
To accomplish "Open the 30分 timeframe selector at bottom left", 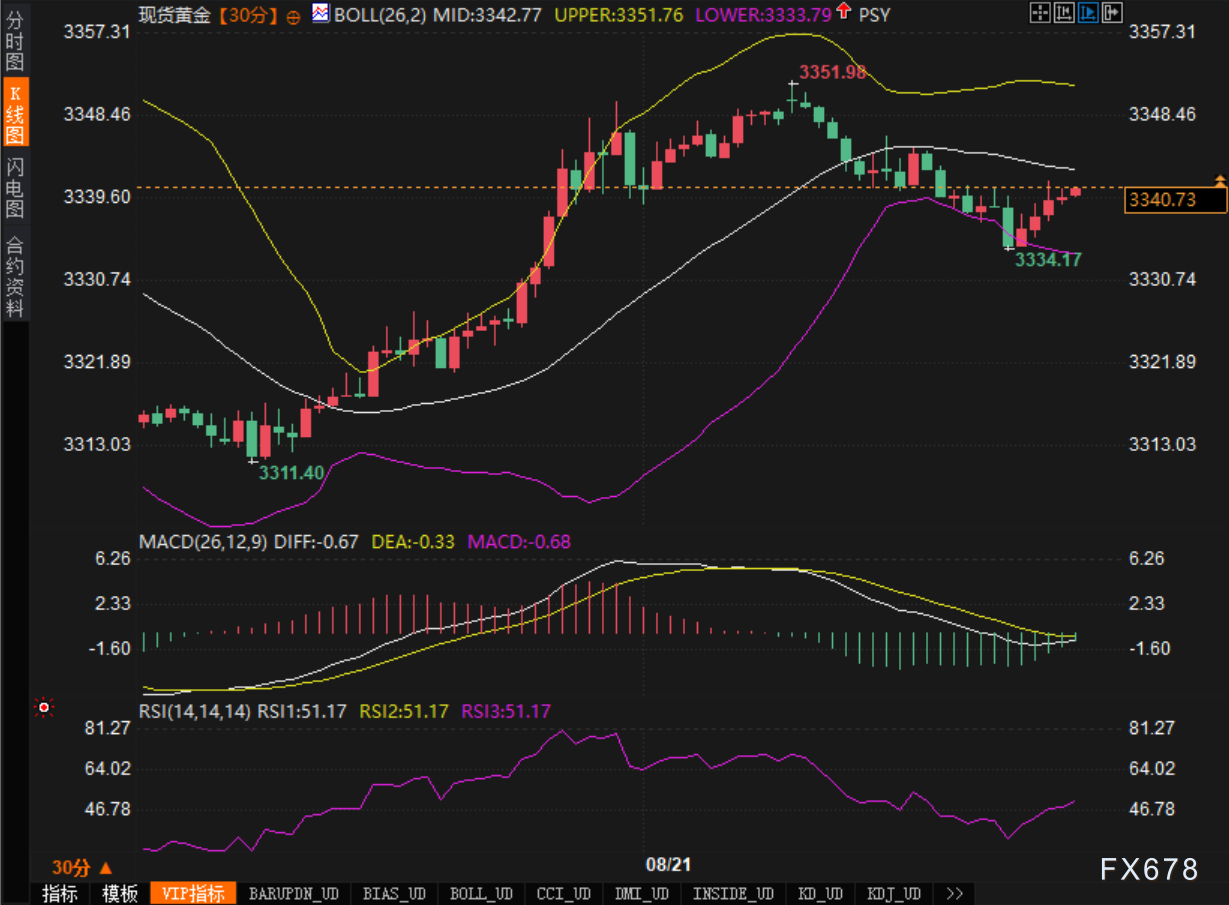I will [81, 867].
